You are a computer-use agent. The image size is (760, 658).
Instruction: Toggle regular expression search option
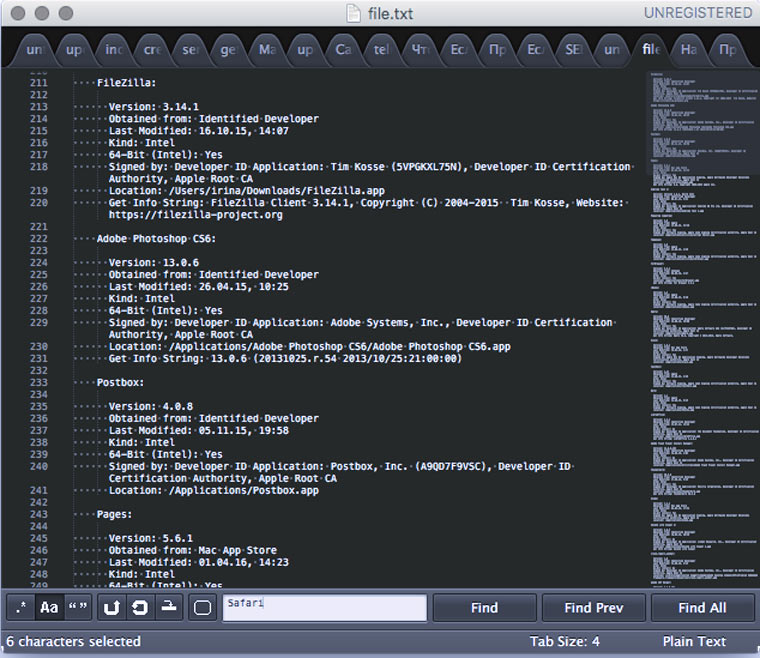coord(21,608)
